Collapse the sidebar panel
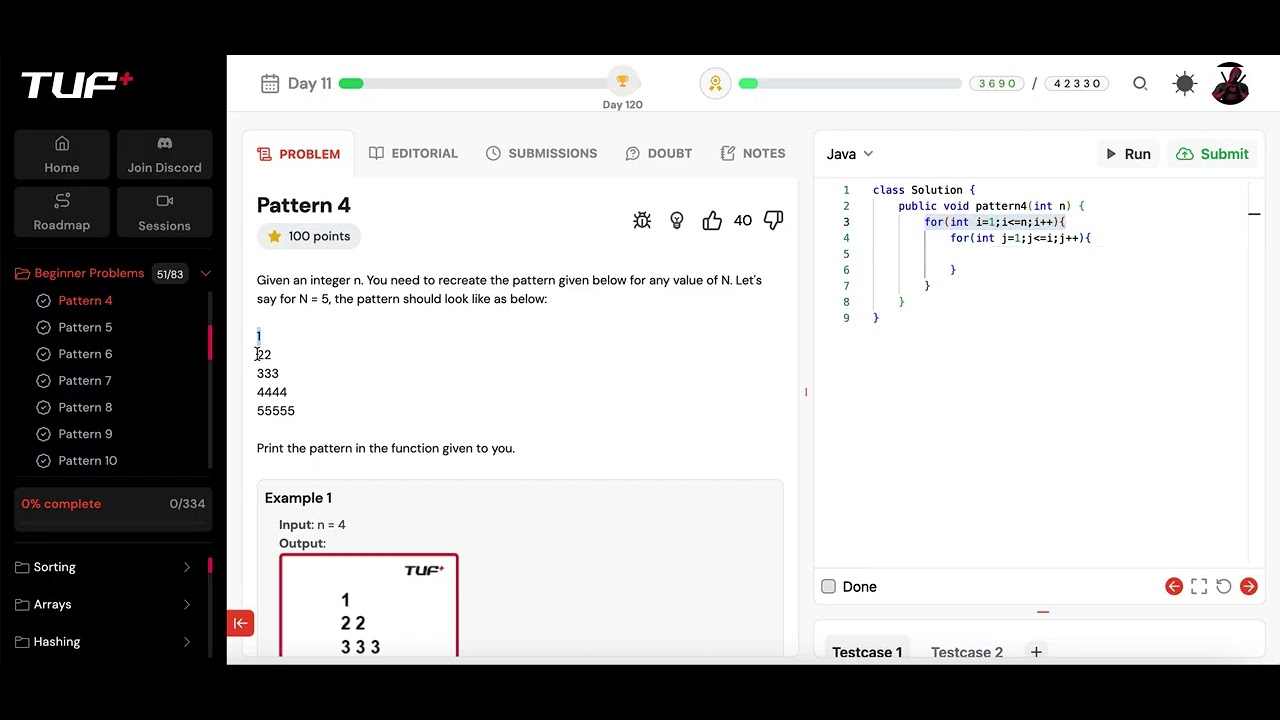1280x720 pixels. (241, 623)
